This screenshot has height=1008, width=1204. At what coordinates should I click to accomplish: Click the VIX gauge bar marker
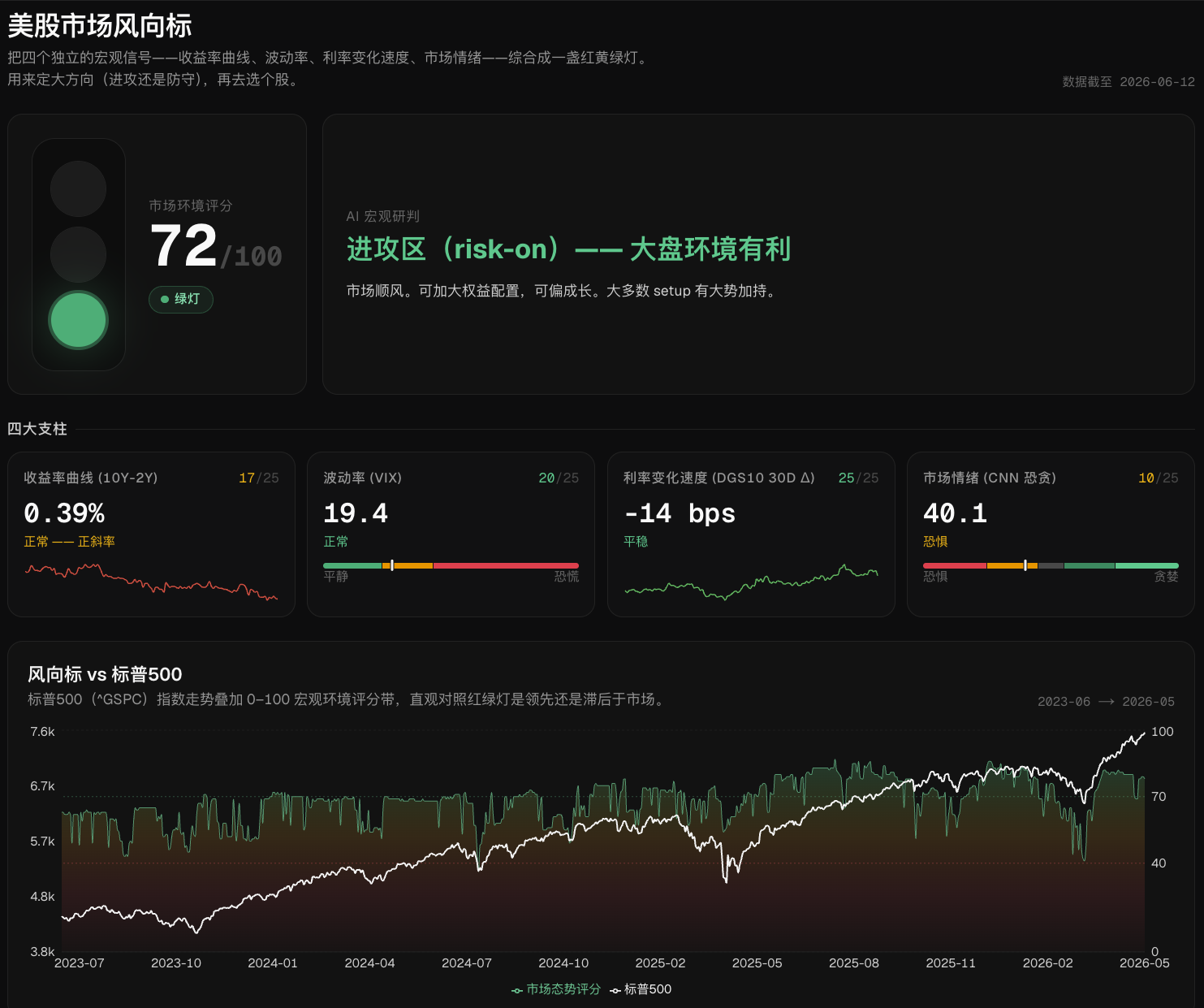pos(392,565)
